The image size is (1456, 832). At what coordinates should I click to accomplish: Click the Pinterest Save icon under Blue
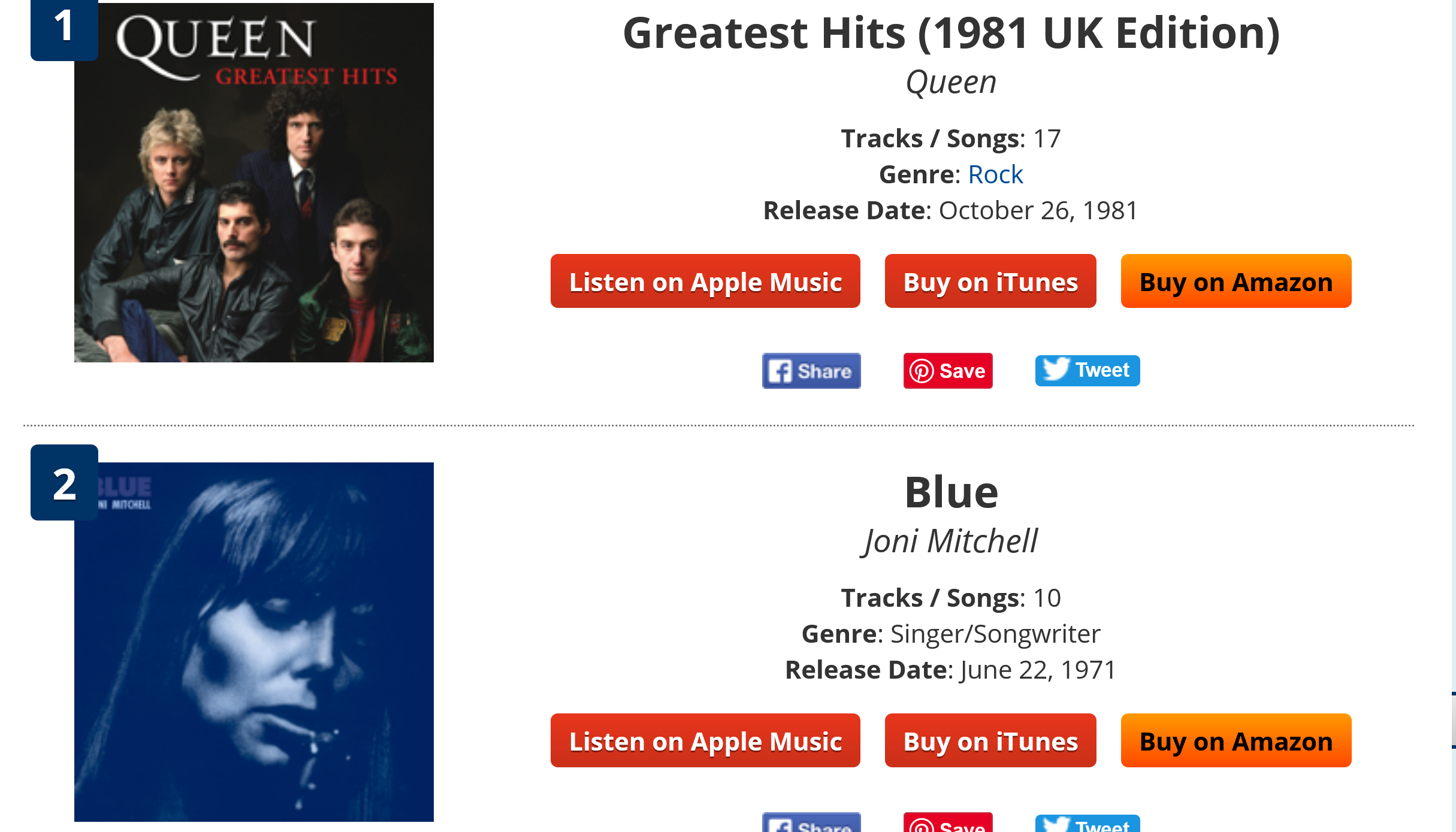947,824
